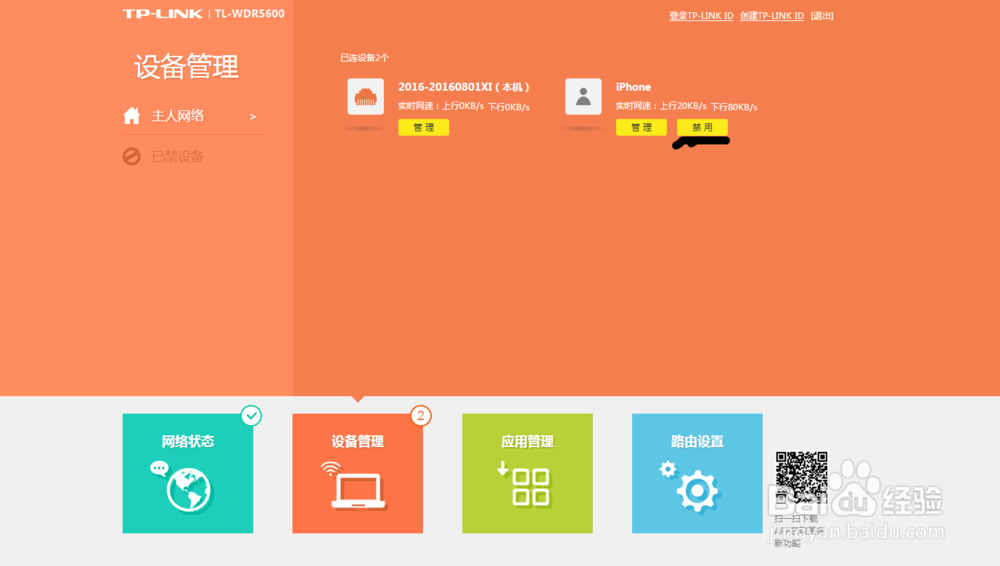Click the iPhone user avatar icon
This screenshot has width=1000, height=566.
pos(583,96)
